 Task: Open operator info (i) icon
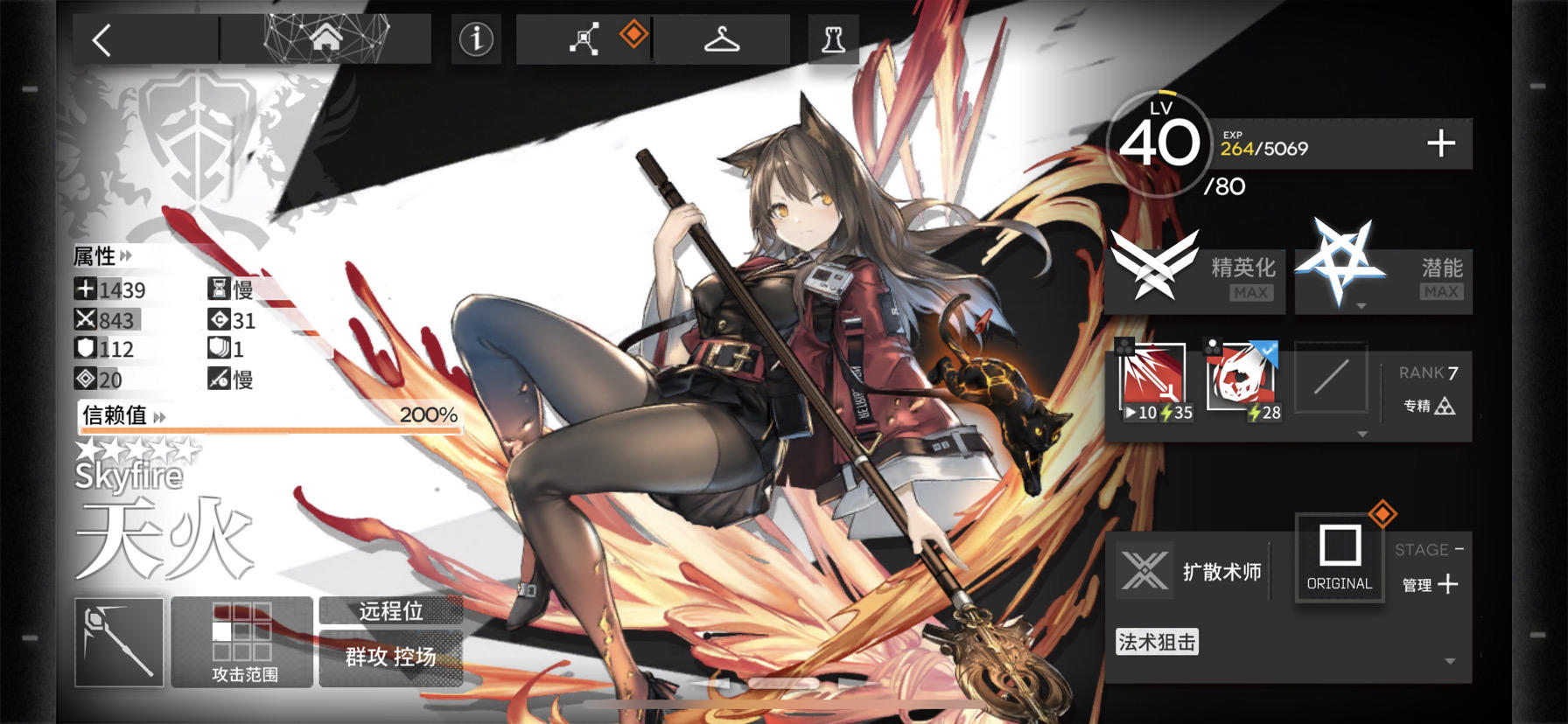pos(476,39)
